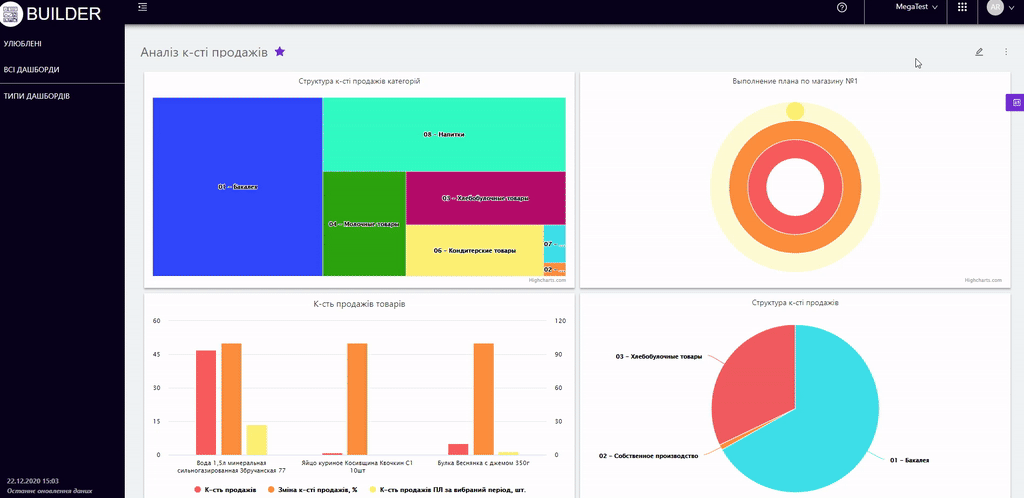Click the AK user avatar
The width and height of the screenshot is (1024, 500).
[x=994, y=7]
